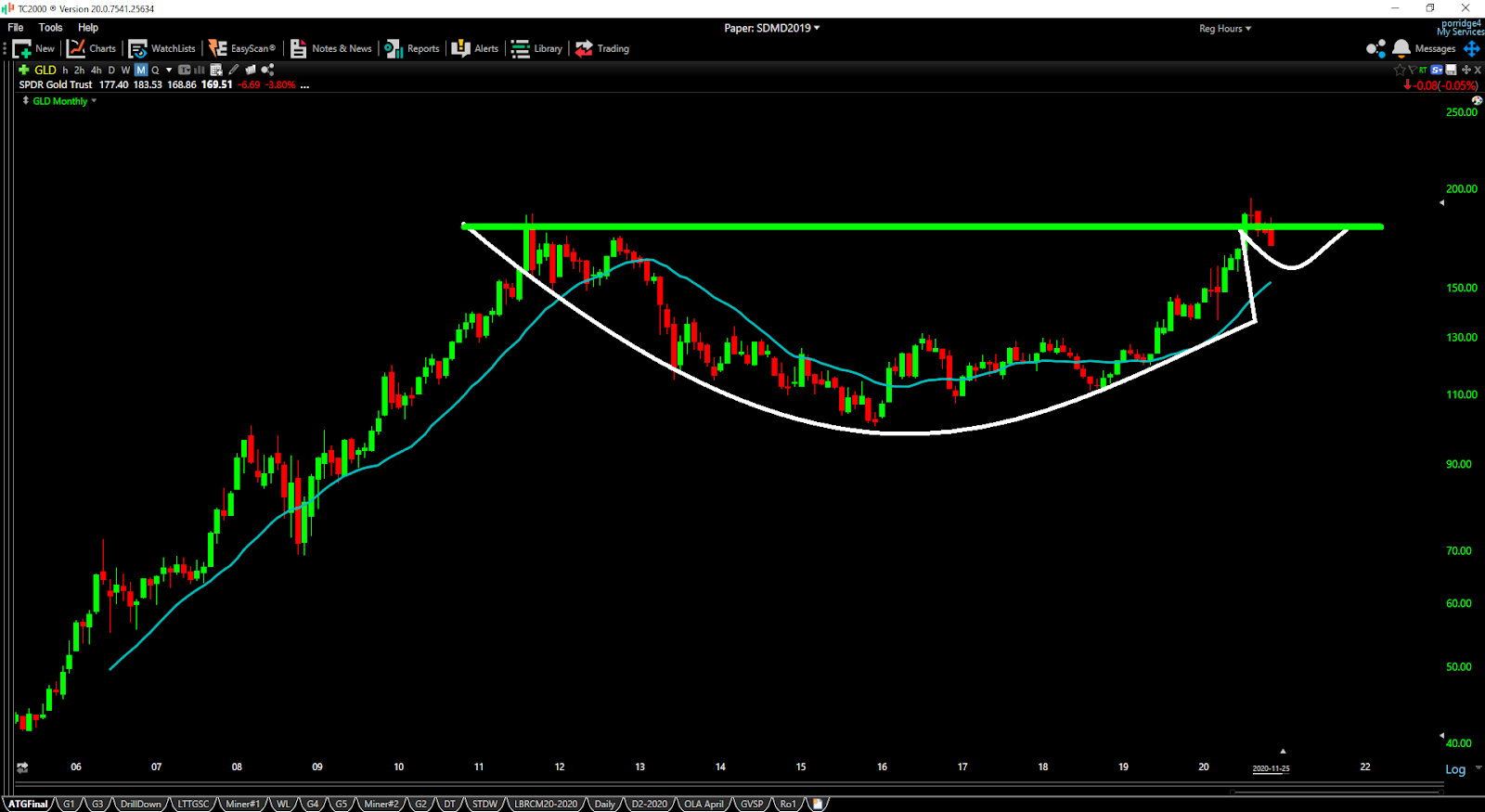Switch timeframe to Weekly (W)
Image resolution: width=1485 pixels, height=812 pixels.
pos(125,70)
